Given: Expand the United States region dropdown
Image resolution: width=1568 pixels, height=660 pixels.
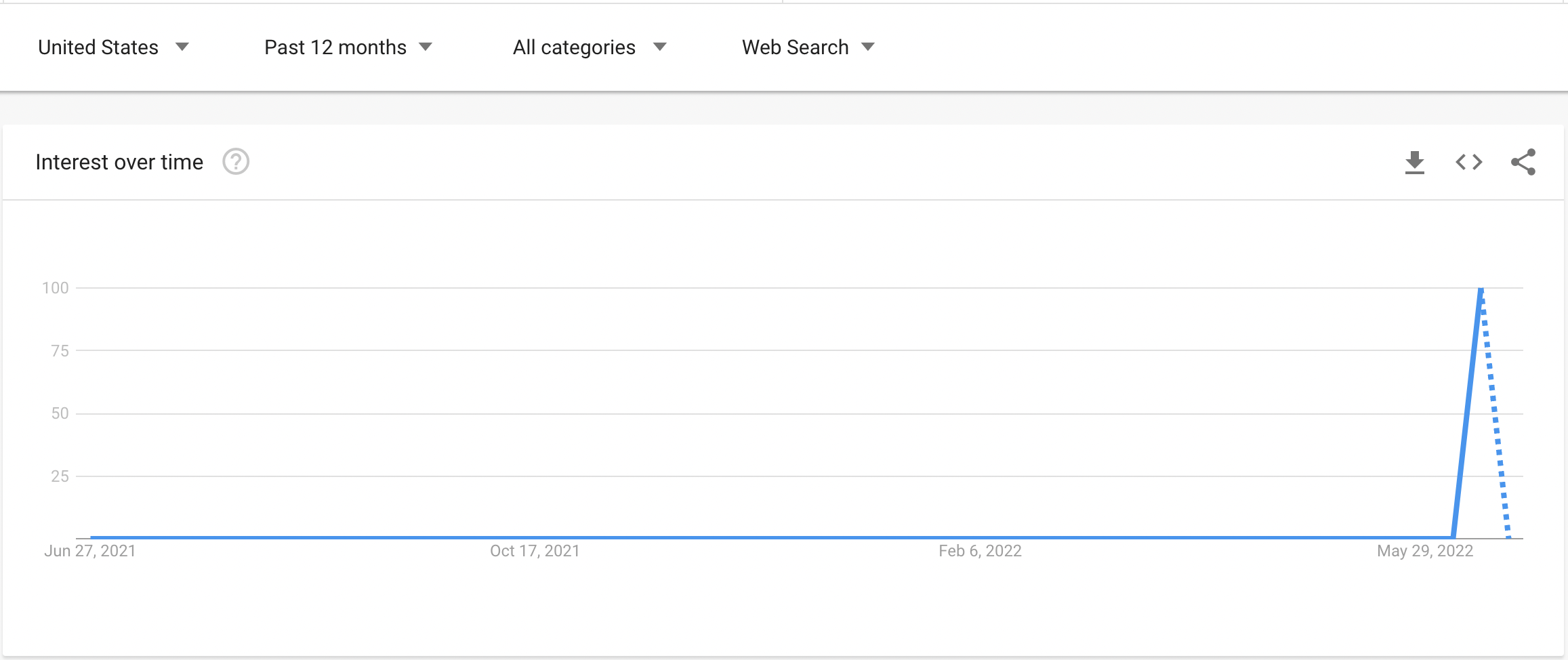Looking at the screenshot, I should (x=113, y=47).
